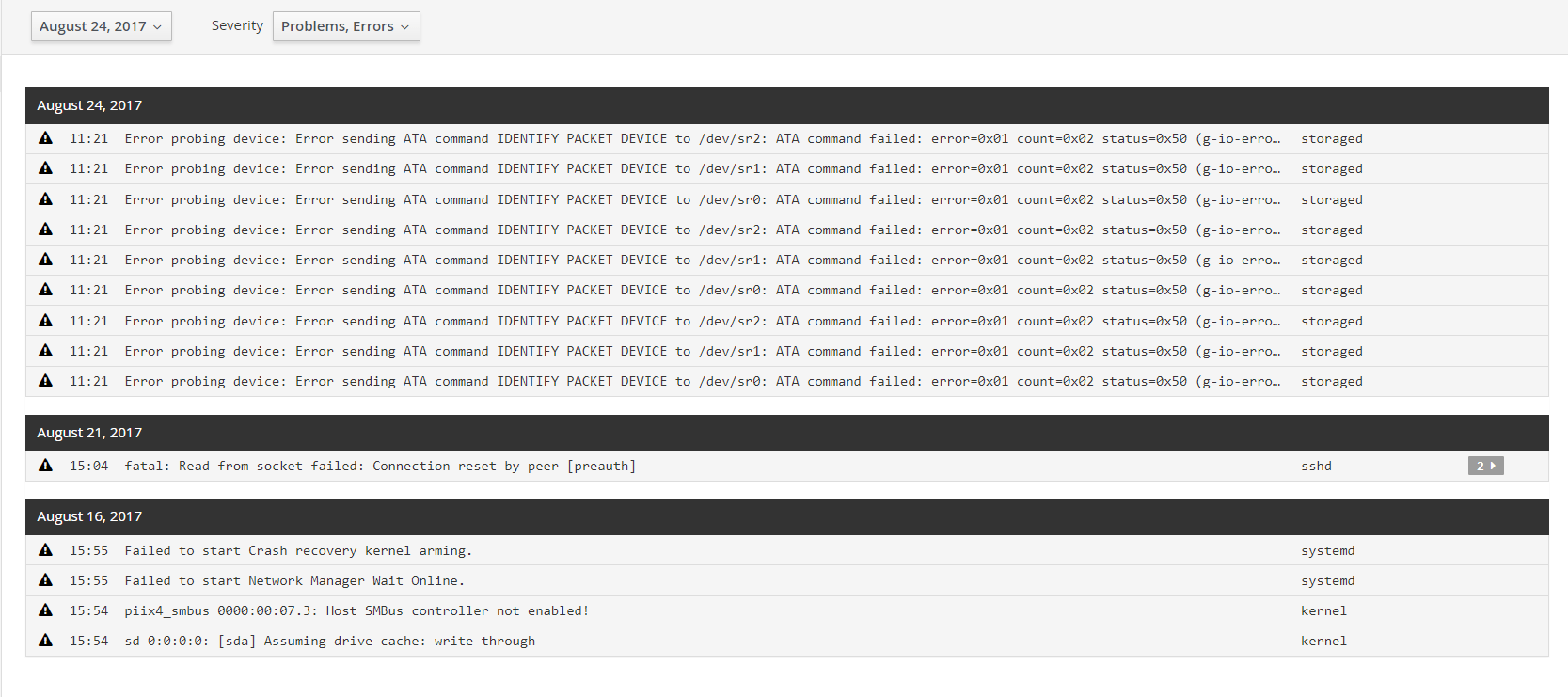Click the warning icon on the drive cache kernel row

[x=45, y=641]
